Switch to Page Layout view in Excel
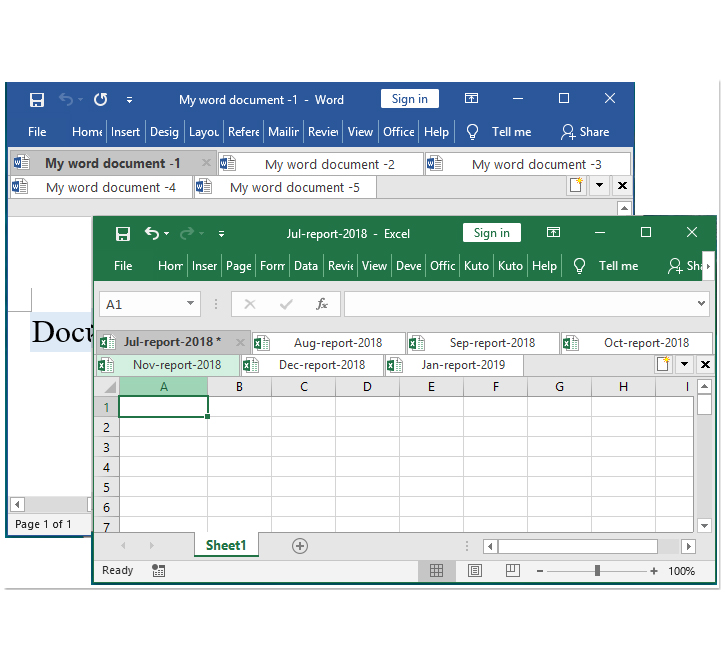725x670 pixels. 475,571
